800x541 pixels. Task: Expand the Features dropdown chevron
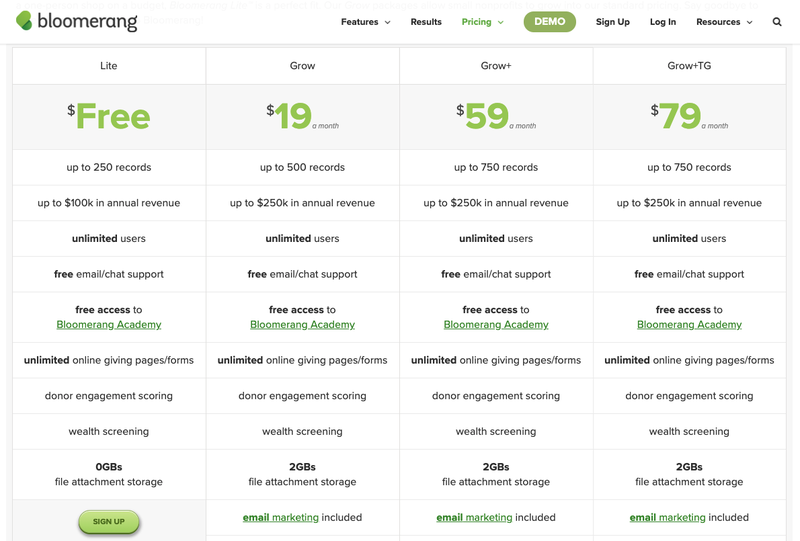click(387, 22)
